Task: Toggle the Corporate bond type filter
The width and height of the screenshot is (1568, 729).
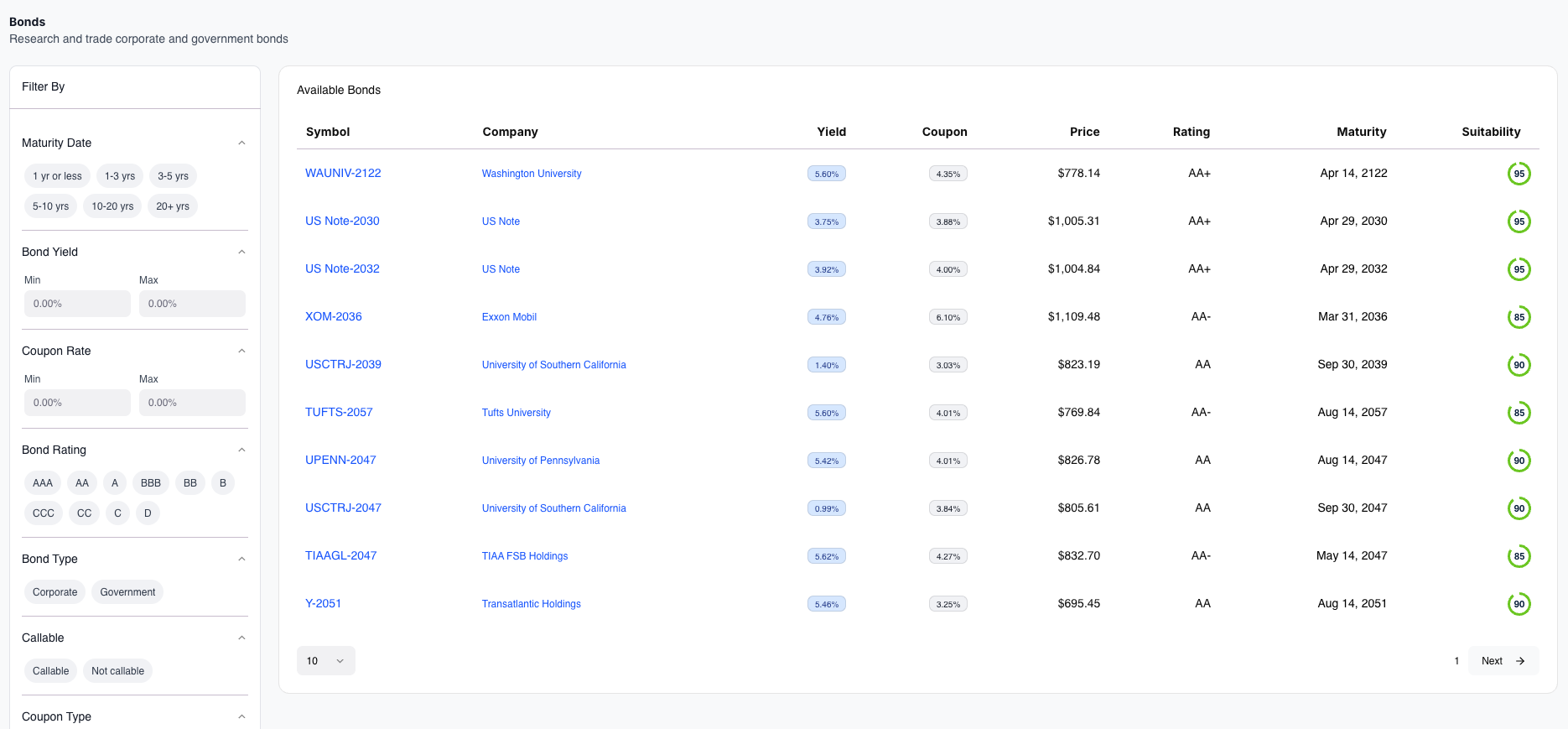Action: point(55,592)
